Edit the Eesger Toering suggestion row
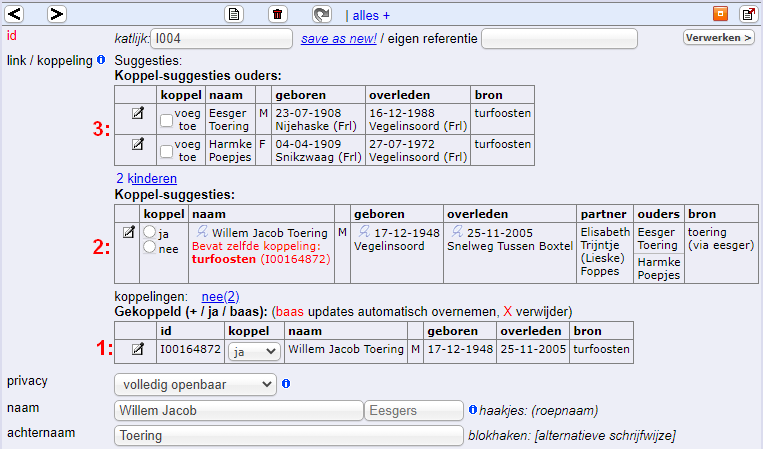This screenshot has width=763, height=449. tap(138, 113)
